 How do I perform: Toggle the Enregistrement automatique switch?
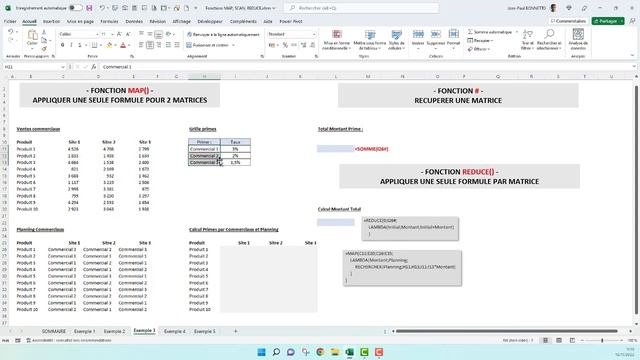(76, 8)
